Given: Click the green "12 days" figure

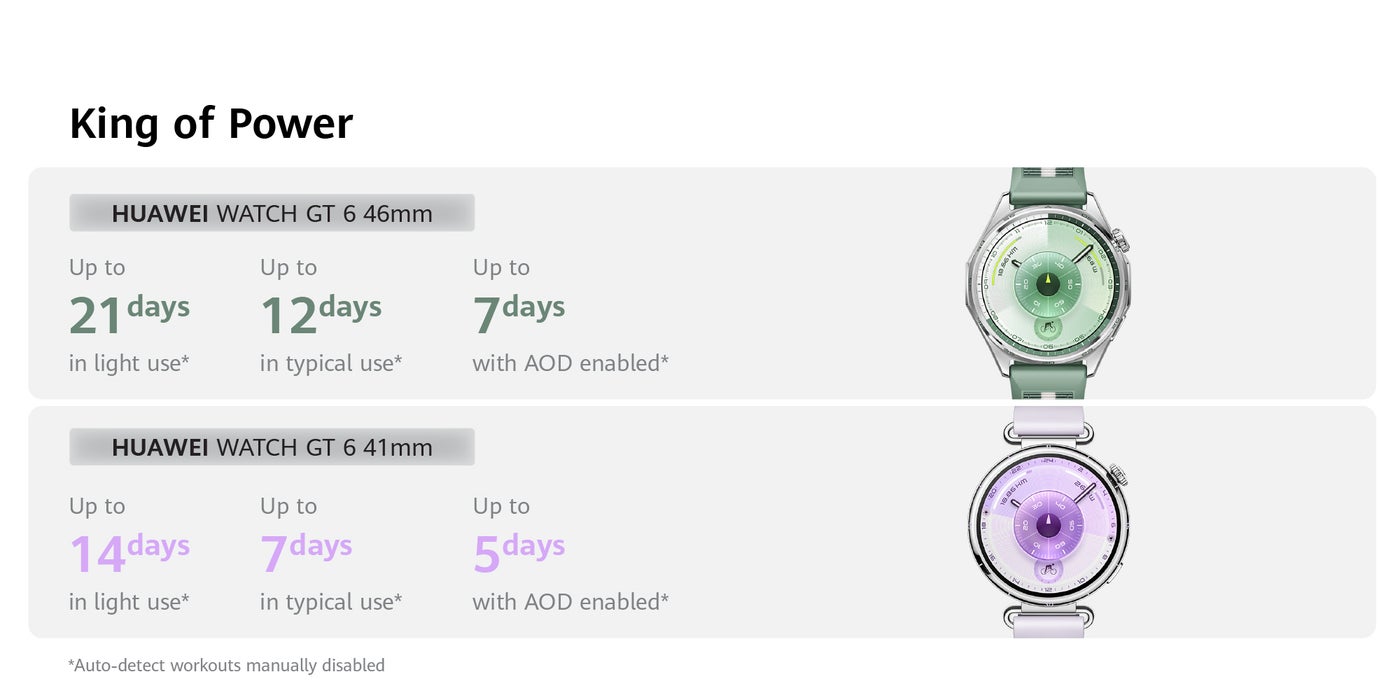Looking at the screenshot, I should (320, 313).
